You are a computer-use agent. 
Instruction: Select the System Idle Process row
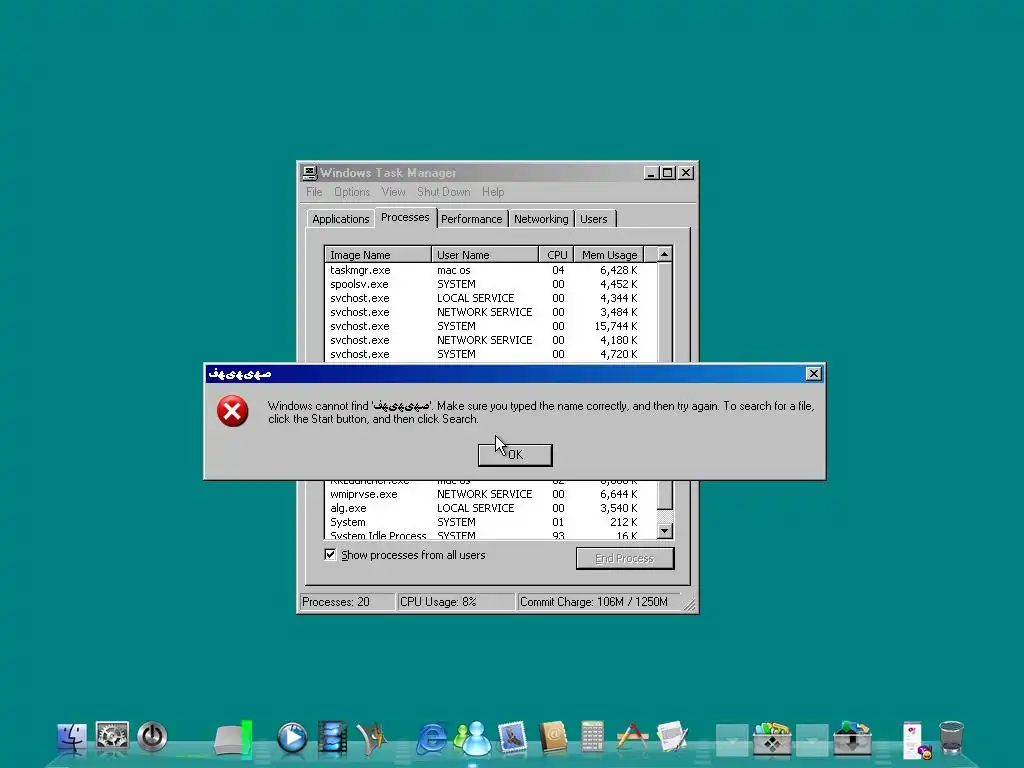(x=490, y=535)
